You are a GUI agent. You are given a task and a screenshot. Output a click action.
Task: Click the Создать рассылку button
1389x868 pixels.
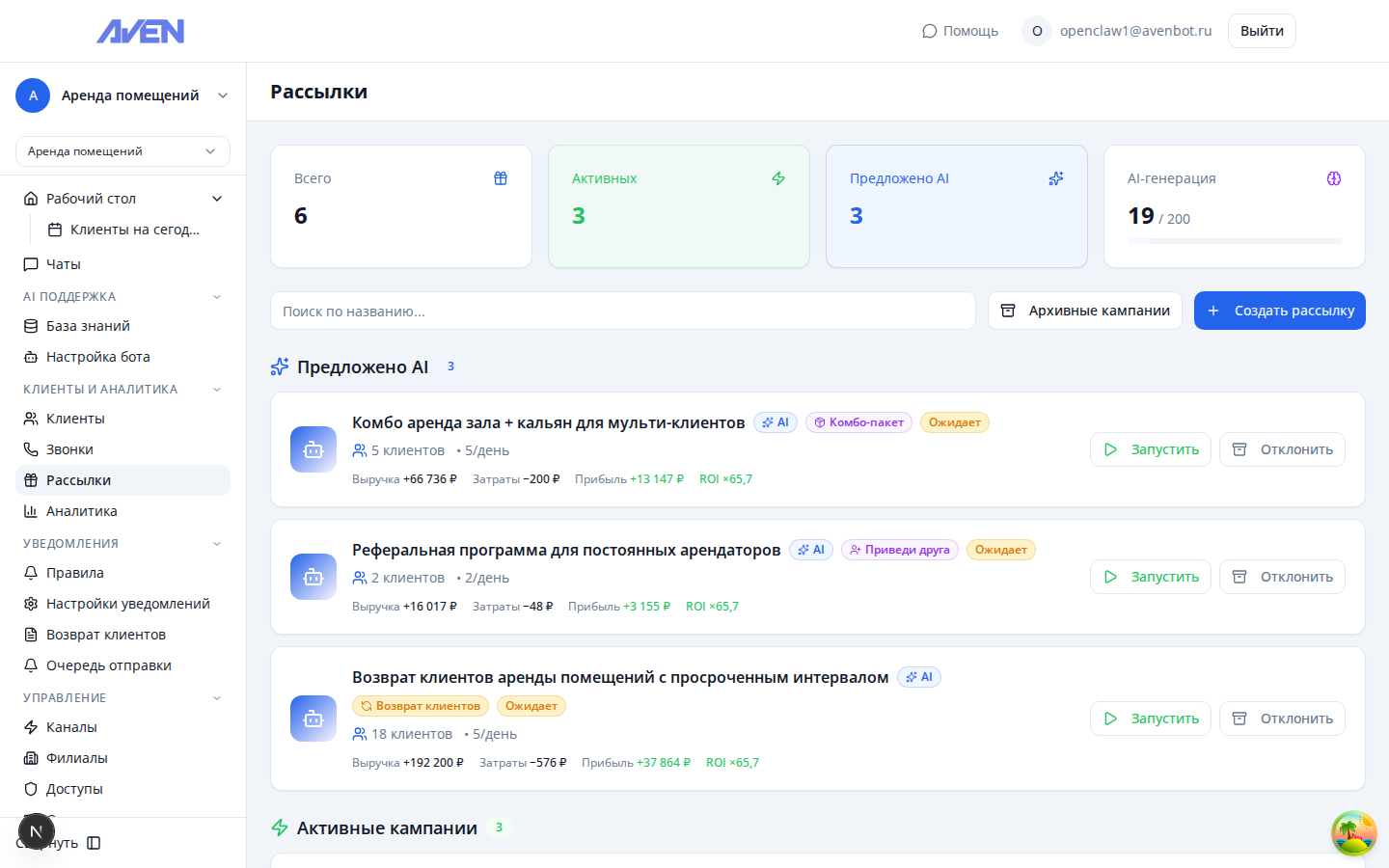(1279, 311)
